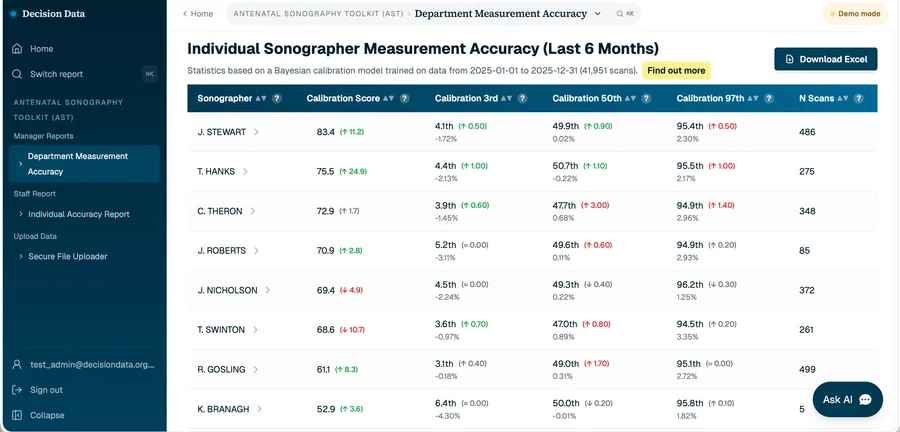Screen dimensions: 900x432
Task: Open help tooltip for Sonographer column
Action: point(277,98)
